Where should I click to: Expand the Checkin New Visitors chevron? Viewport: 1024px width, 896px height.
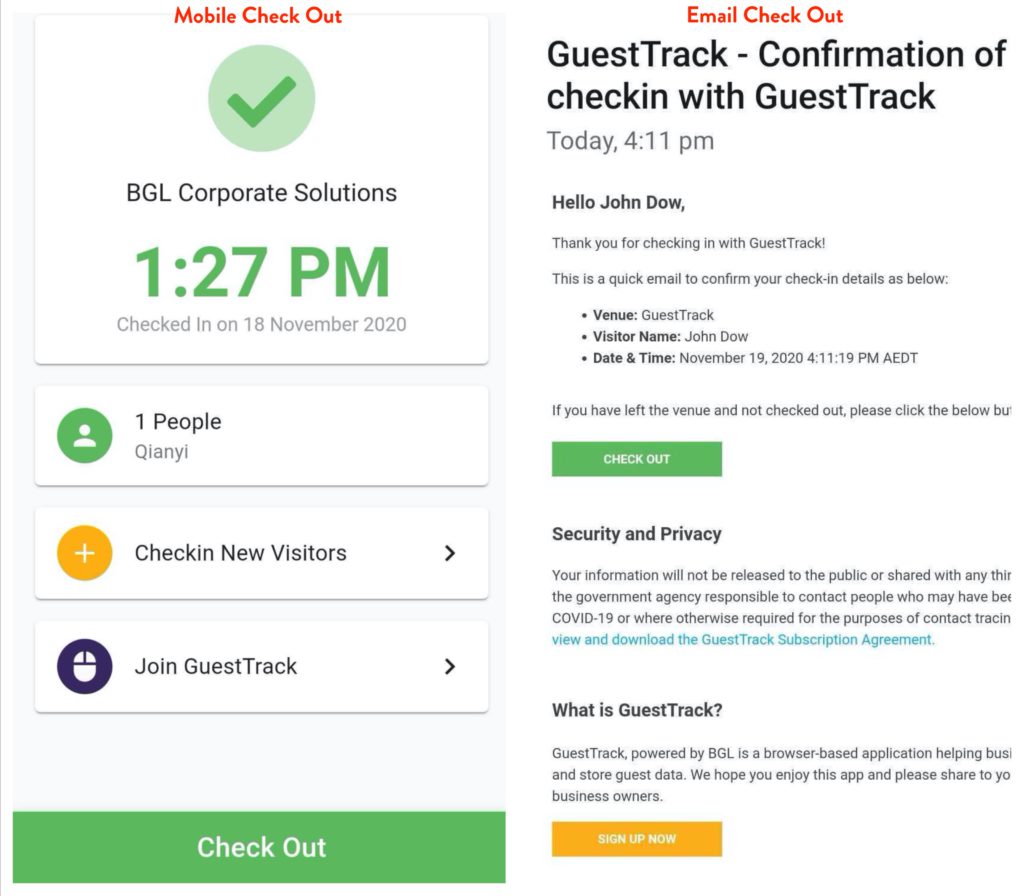pos(450,553)
